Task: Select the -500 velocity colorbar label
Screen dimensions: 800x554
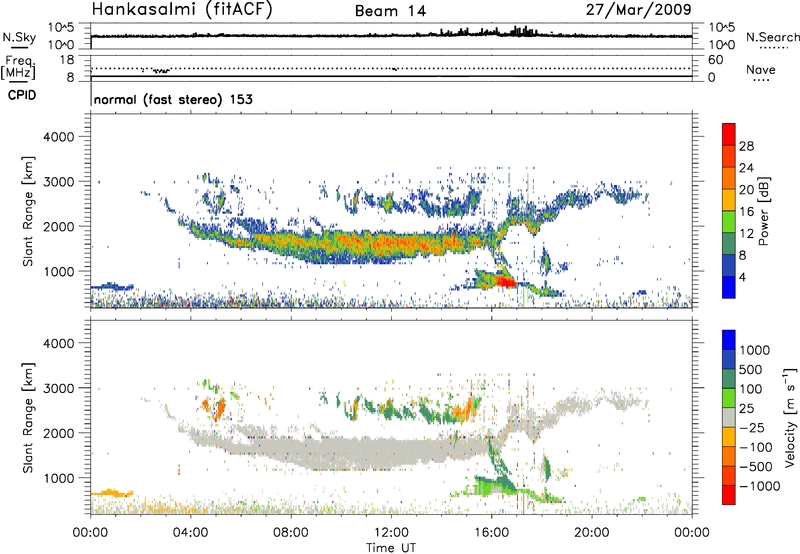Action: [756, 466]
